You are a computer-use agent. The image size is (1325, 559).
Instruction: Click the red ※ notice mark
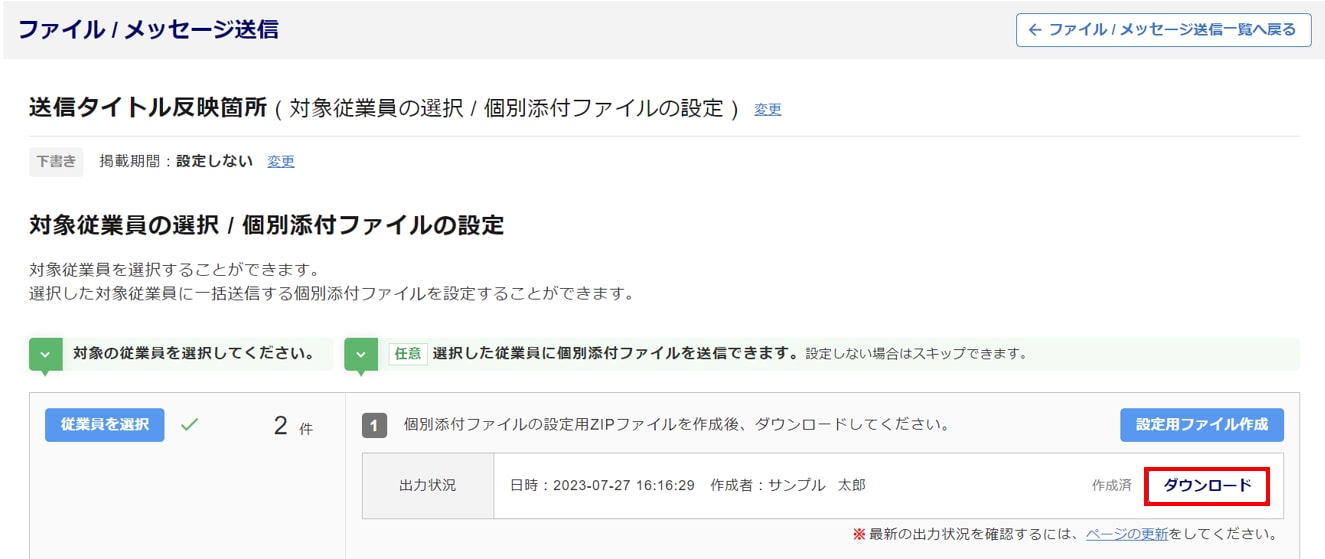858,534
